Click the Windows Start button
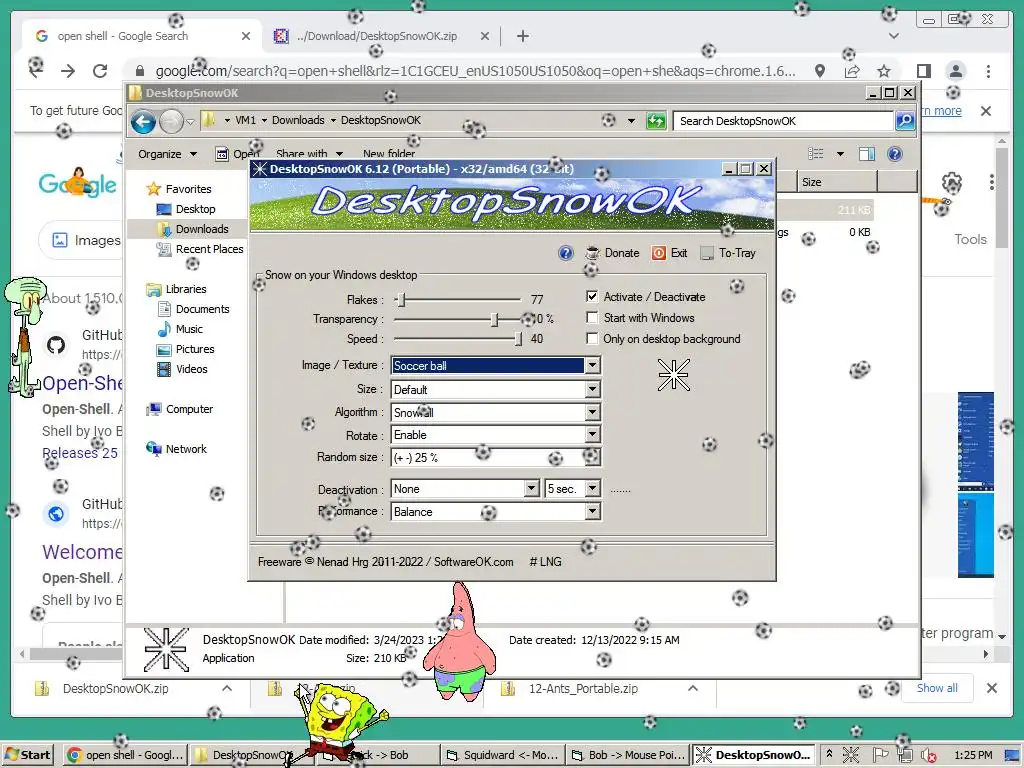The image size is (1024, 768). pyautogui.click(x=29, y=755)
